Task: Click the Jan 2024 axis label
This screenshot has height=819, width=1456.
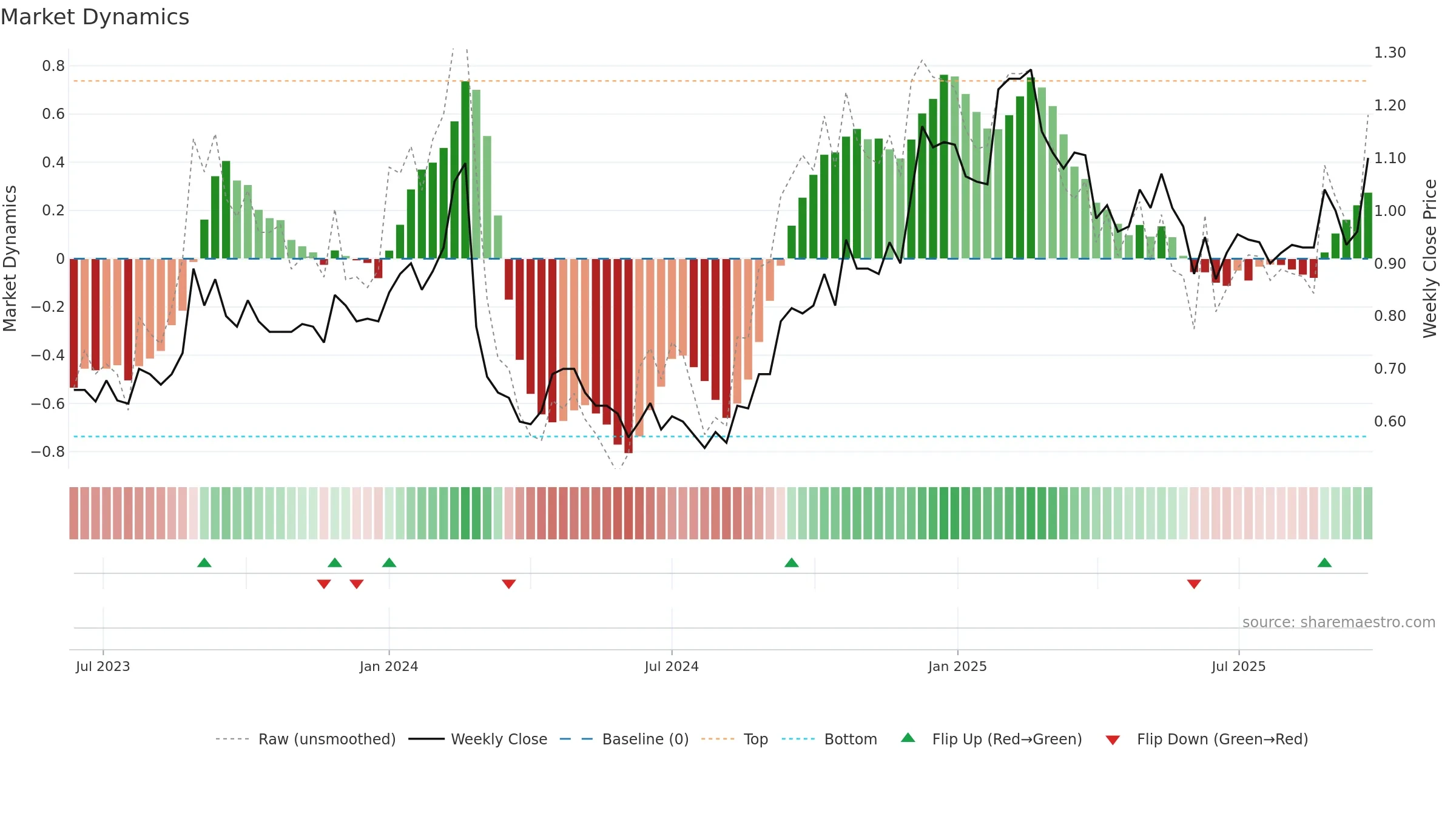Action: pos(389,666)
